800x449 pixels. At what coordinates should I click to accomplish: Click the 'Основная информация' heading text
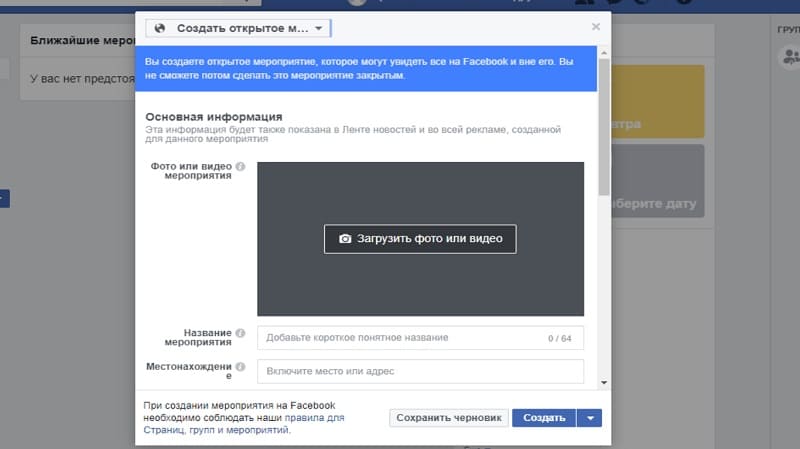pyautogui.click(x=214, y=117)
